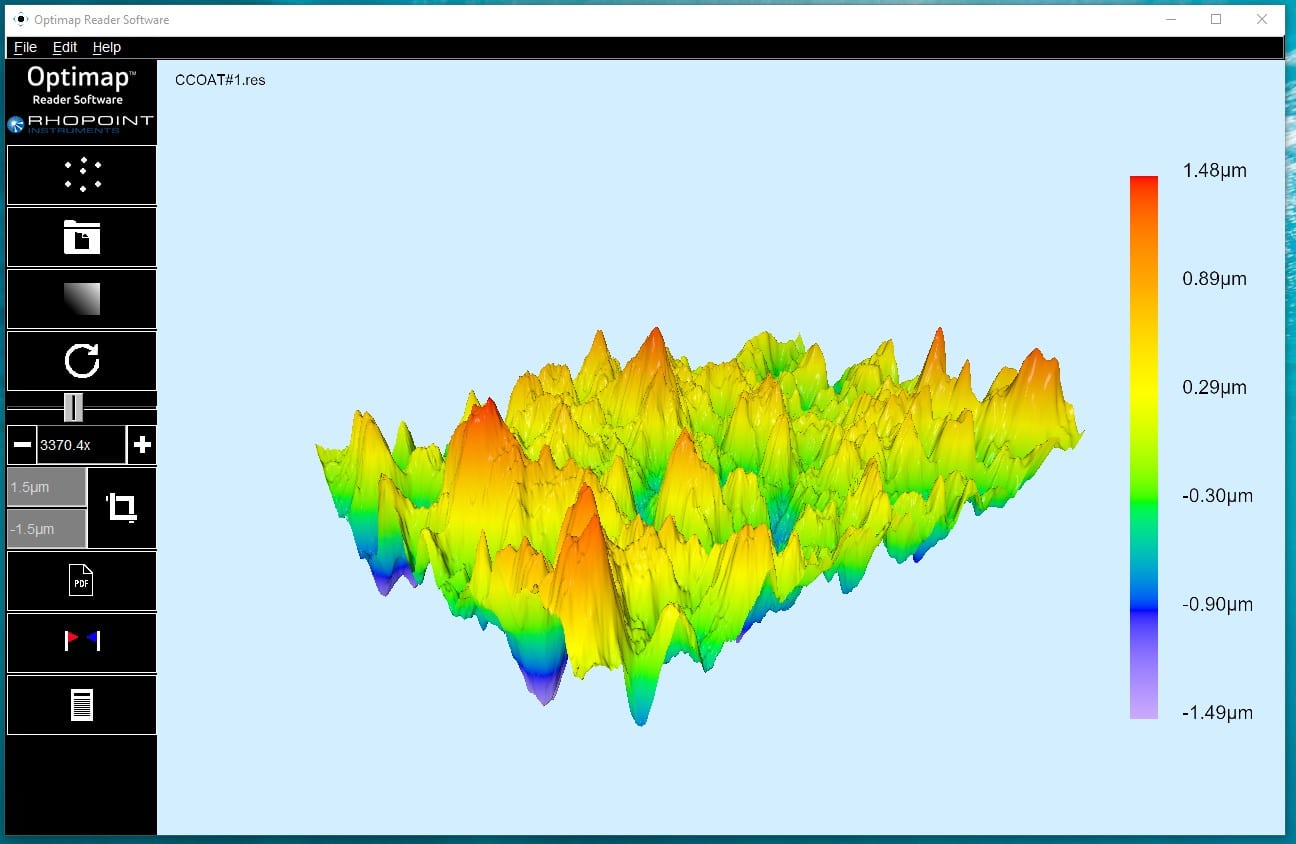Click the gradient shading icon button
This screenshot has width=1296, height=844.
(x=82, y=299)
